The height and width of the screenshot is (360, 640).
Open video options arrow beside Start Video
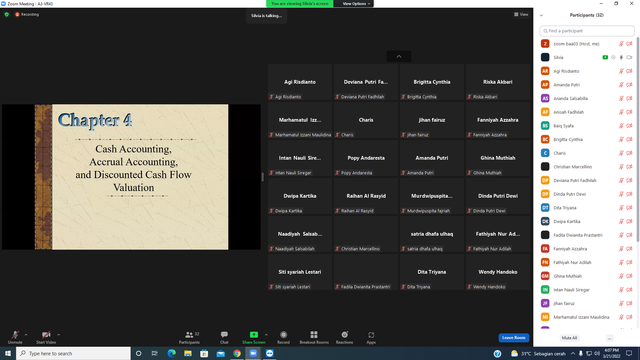[x=58, y=335]
